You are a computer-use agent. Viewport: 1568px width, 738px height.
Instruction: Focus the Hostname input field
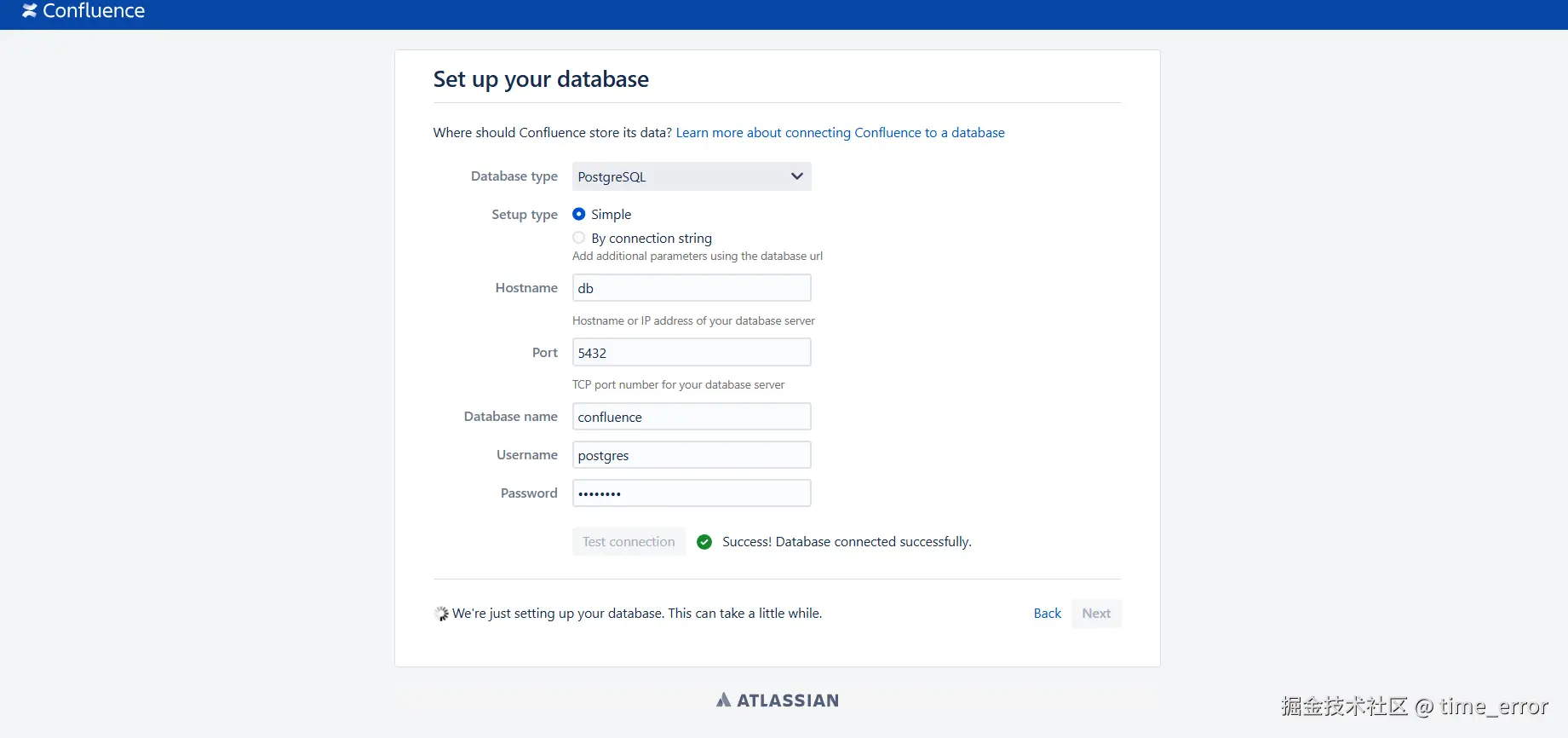tap(692, 288)
